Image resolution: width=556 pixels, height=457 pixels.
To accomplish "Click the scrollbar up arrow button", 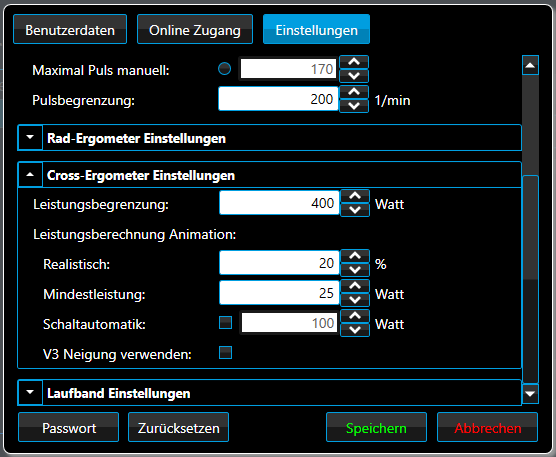I will pyautogui.click(x=530, y=65).
